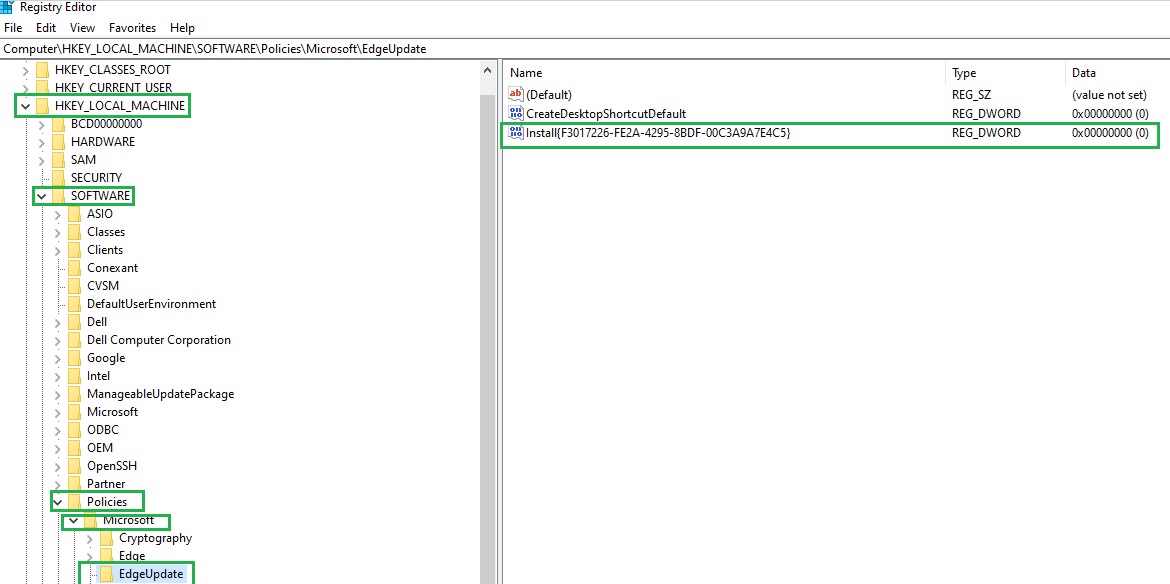Click the EdgeUpdate key folder icon
This screenshot has height=584, width=1170.
[106, 574]
